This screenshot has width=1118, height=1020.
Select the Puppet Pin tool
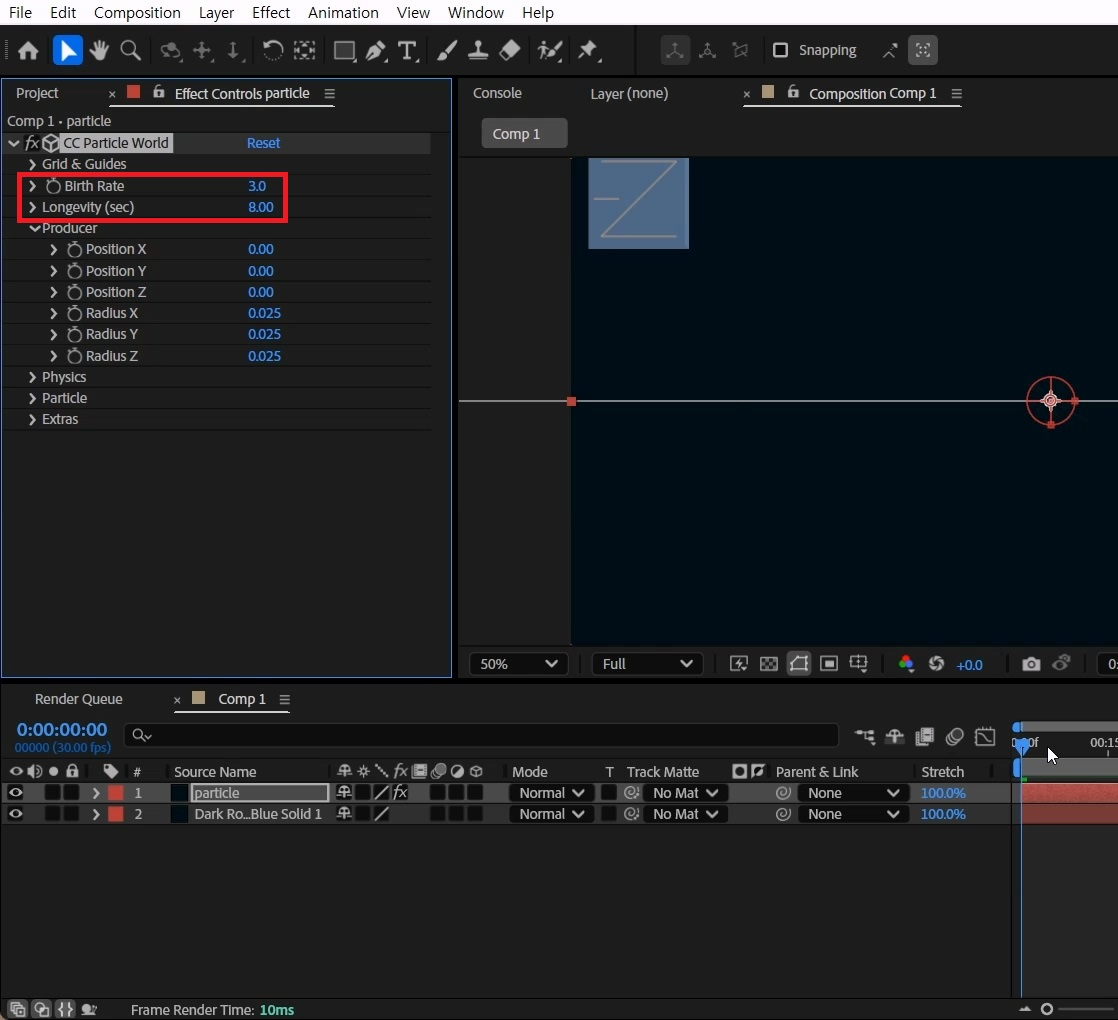(588, 51)
